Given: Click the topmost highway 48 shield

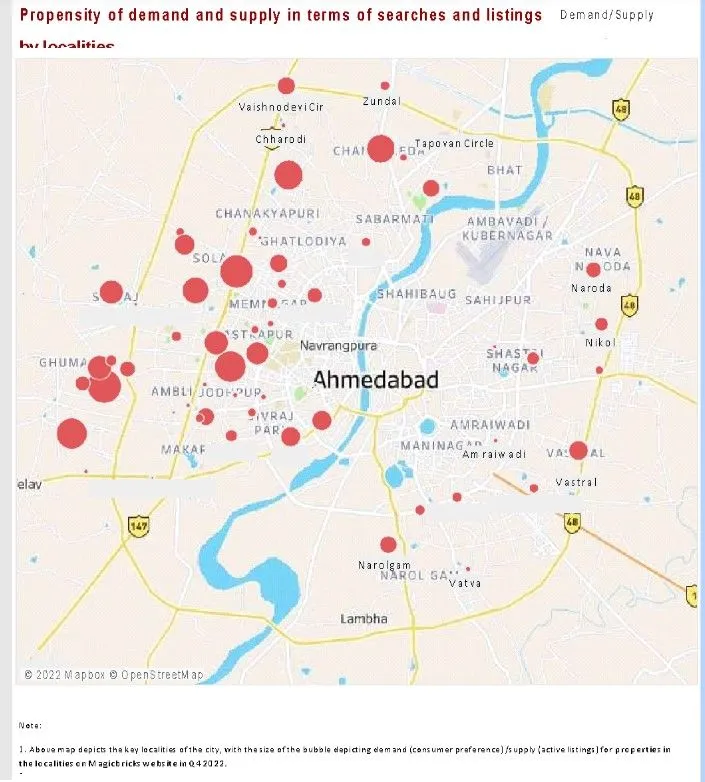Looking at the screenshot, I should (621, 109).
